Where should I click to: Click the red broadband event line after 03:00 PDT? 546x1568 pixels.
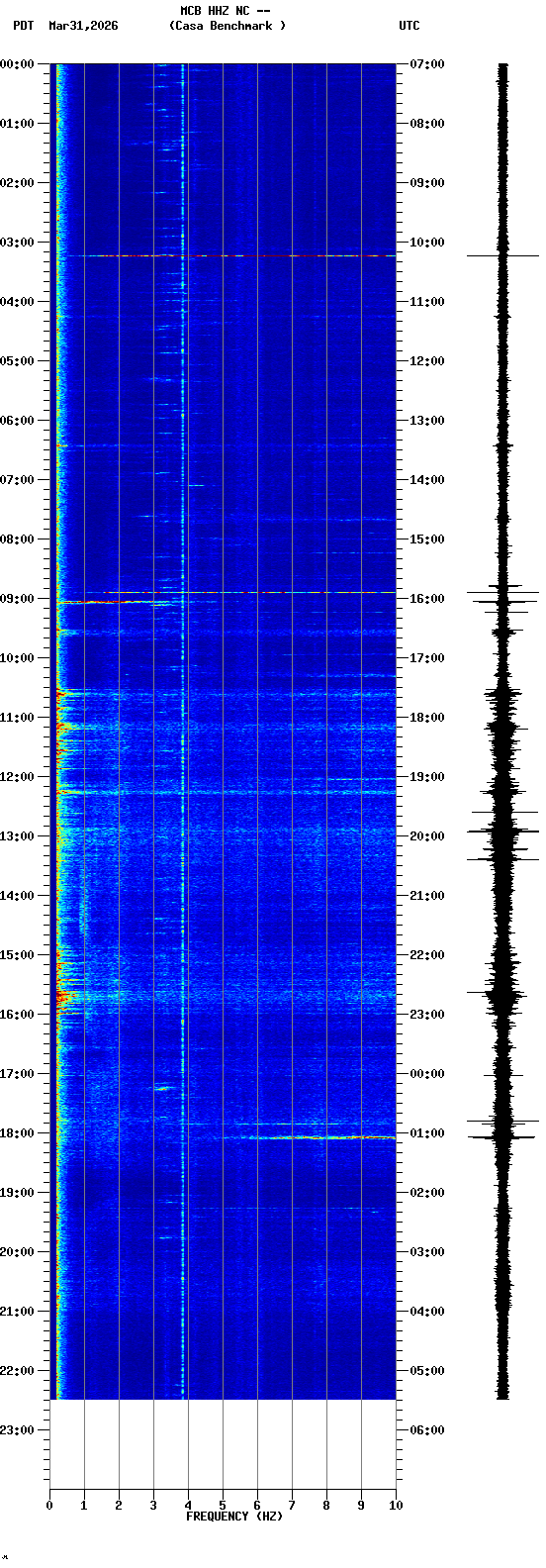pyautogui.click(x=232, y=255)
